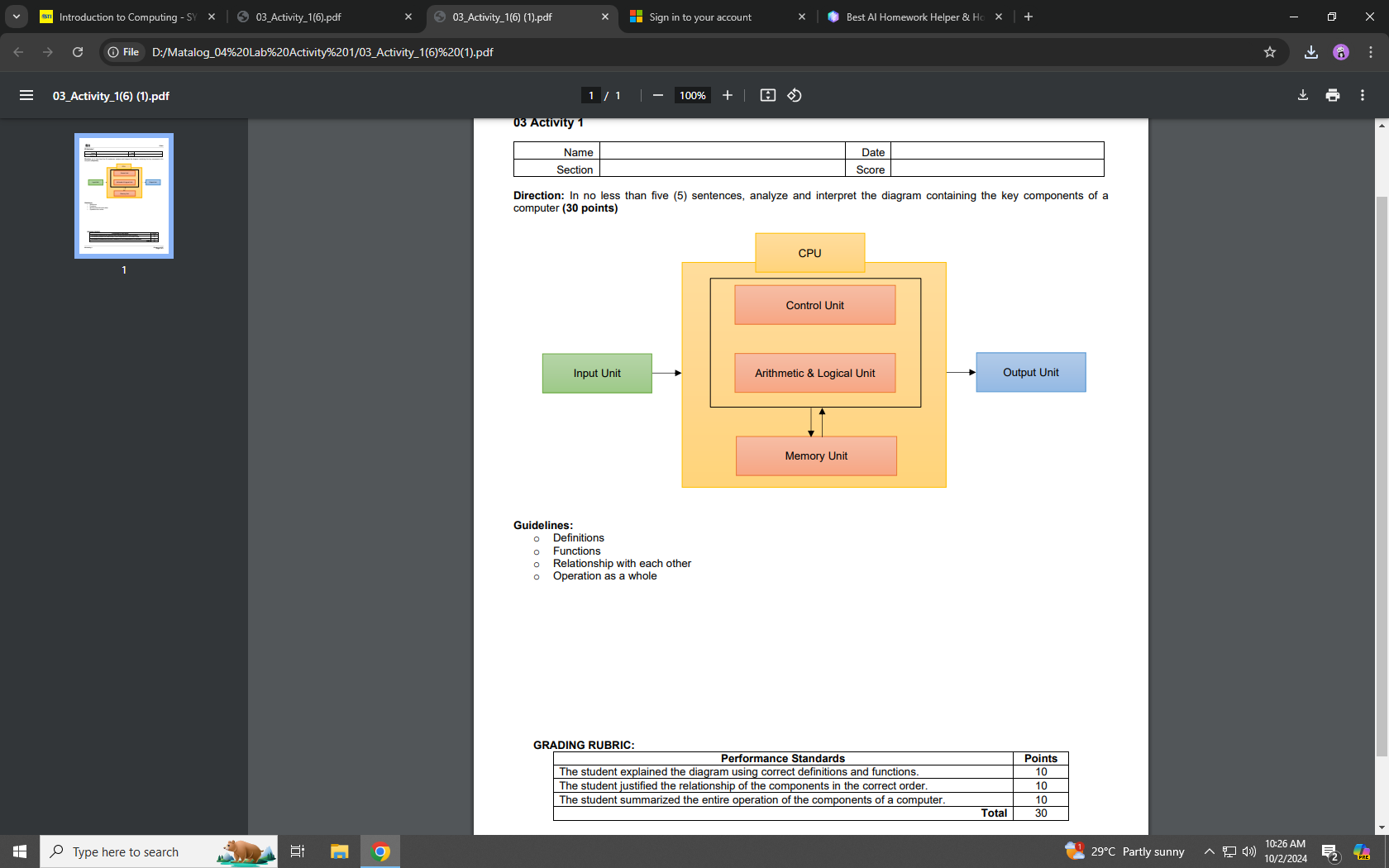This screenshot has width=1389, height=868.
Task: Click the scrollbar down arrow
Action: coord(1382,827)
